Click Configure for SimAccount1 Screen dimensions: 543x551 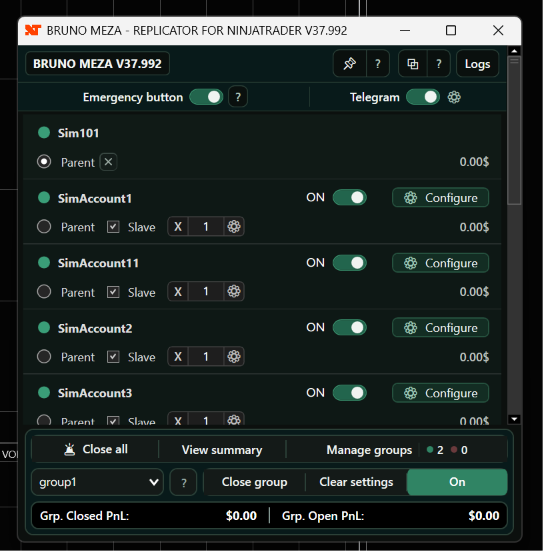[x=440, y=197]
